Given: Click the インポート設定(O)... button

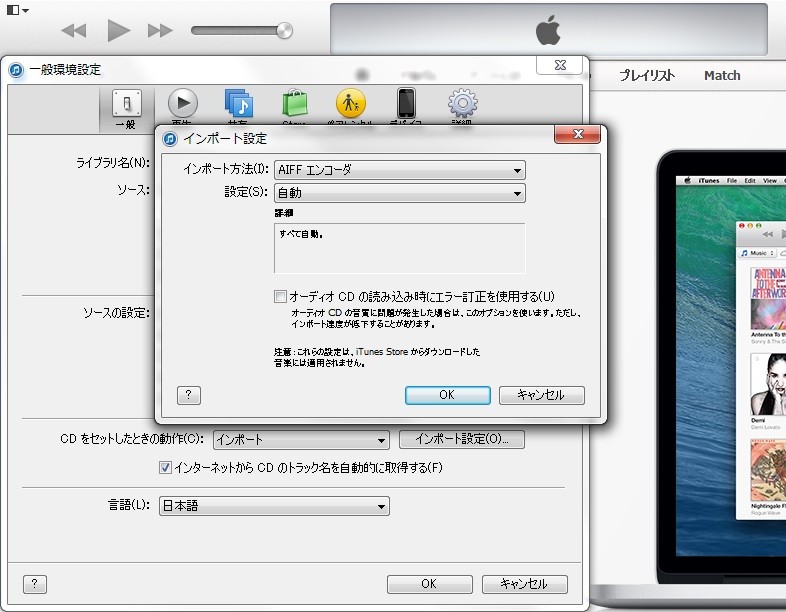Looking at the screenshot, I should click(462, 439).
